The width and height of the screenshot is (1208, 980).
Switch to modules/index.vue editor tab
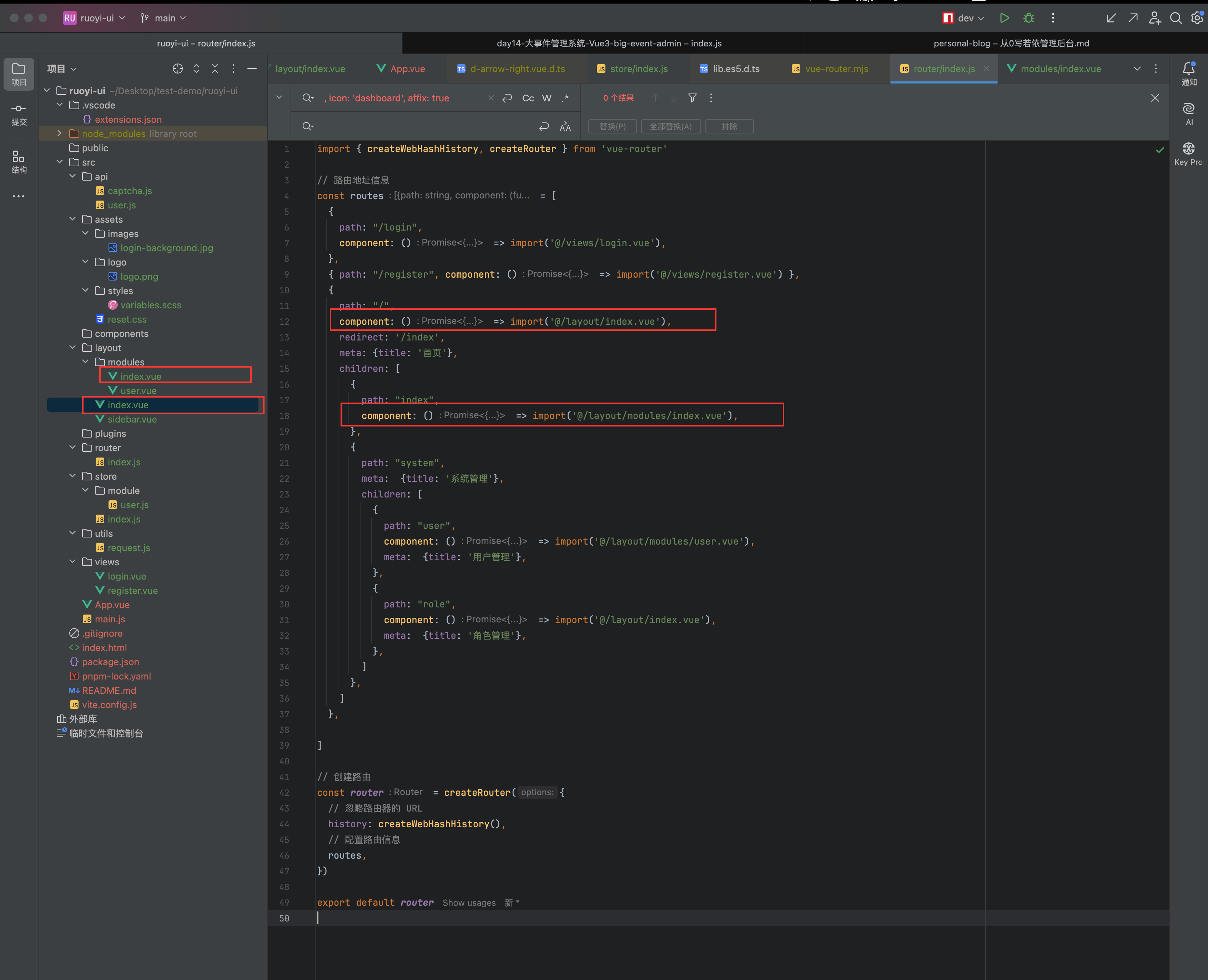(x=1055, y=69)
